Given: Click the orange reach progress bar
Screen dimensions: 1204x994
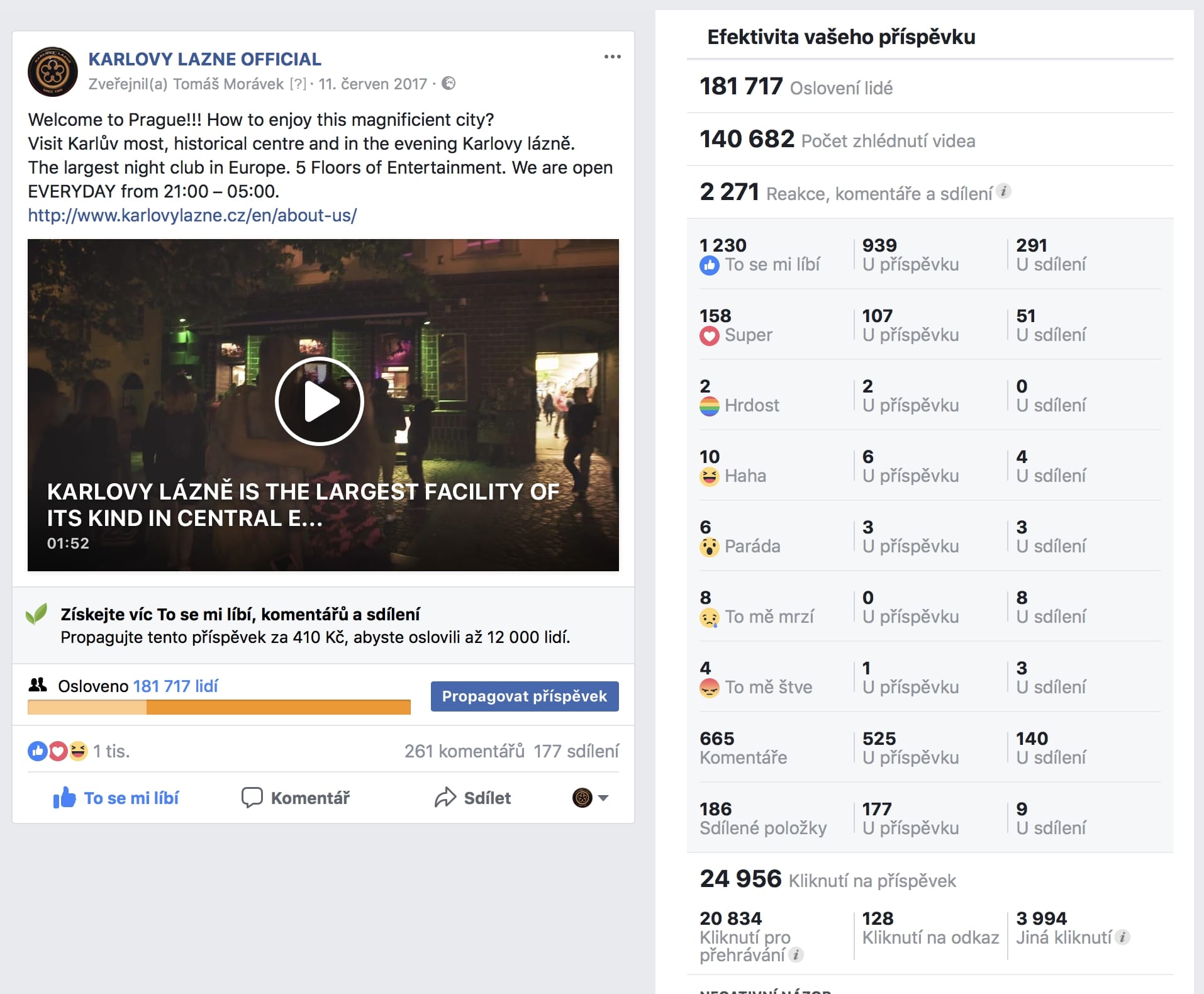Looking at the screenshot, I should tap(219, 707).
